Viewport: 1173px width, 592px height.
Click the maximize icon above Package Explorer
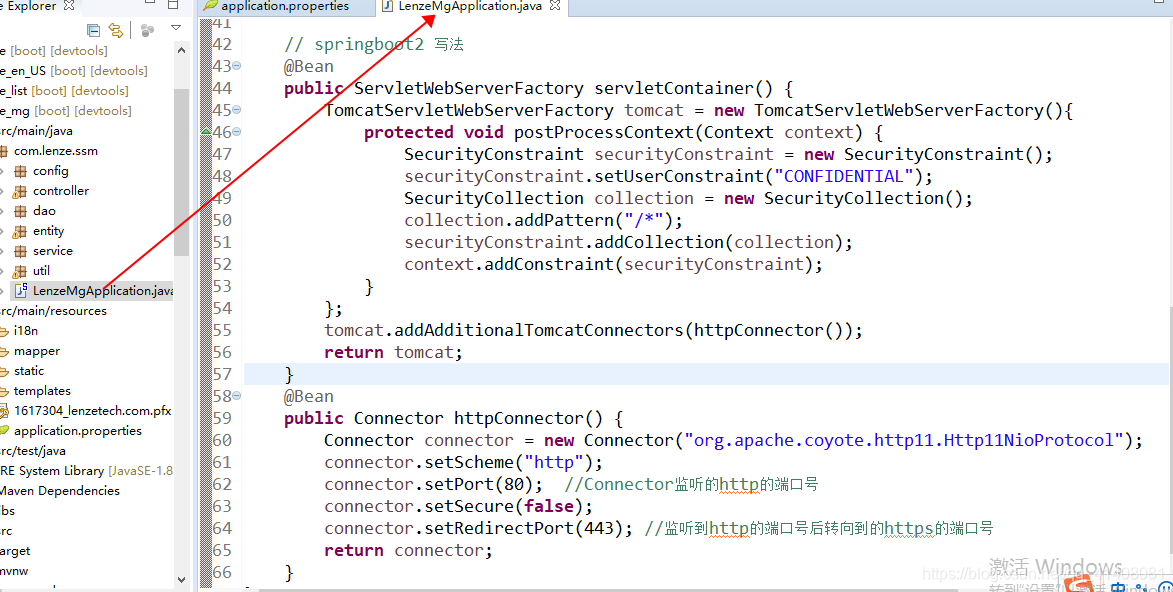click(172, 5)
